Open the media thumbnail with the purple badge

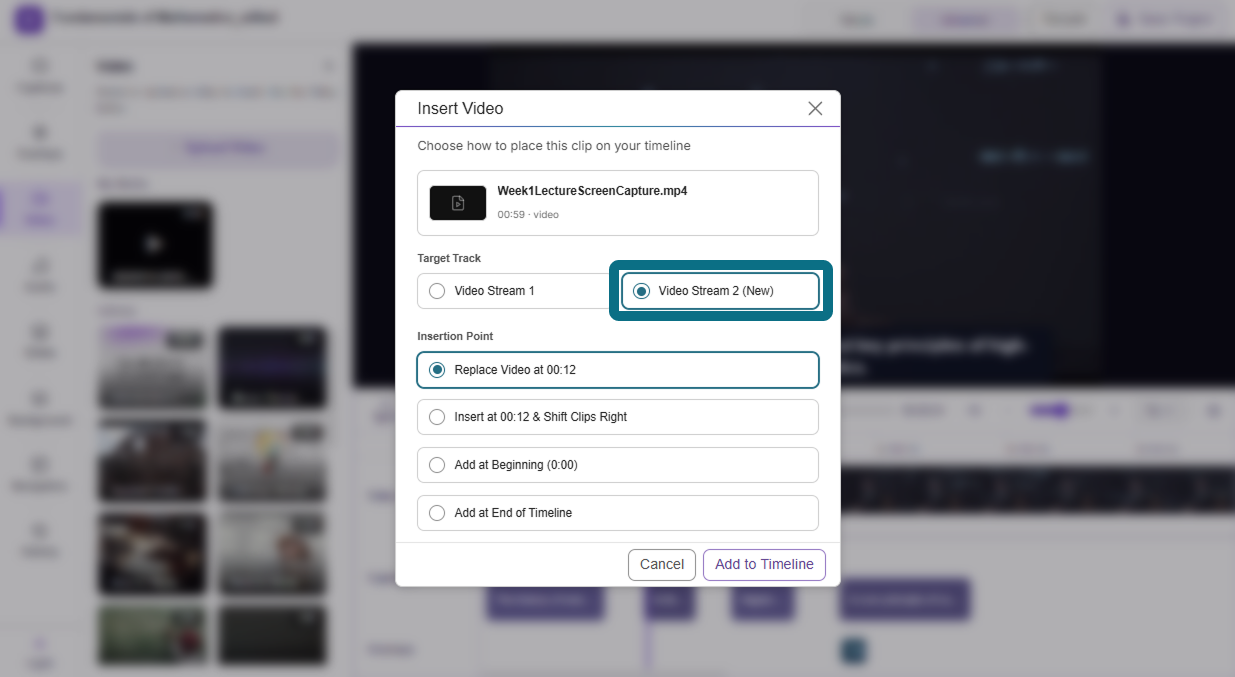(x=153, y=367)
